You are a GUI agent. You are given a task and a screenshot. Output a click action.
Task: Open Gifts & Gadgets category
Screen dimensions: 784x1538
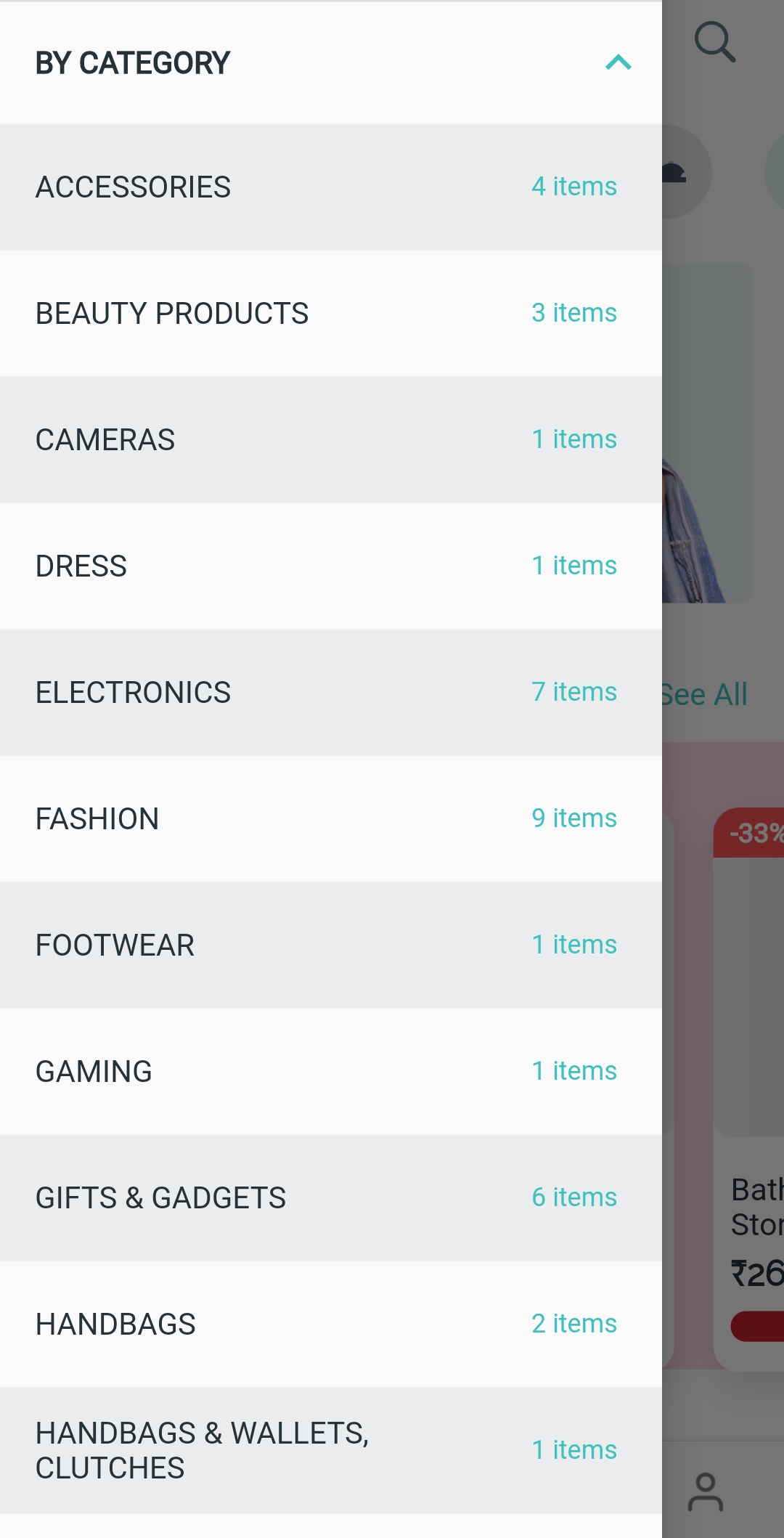(x=331, y=1198)
